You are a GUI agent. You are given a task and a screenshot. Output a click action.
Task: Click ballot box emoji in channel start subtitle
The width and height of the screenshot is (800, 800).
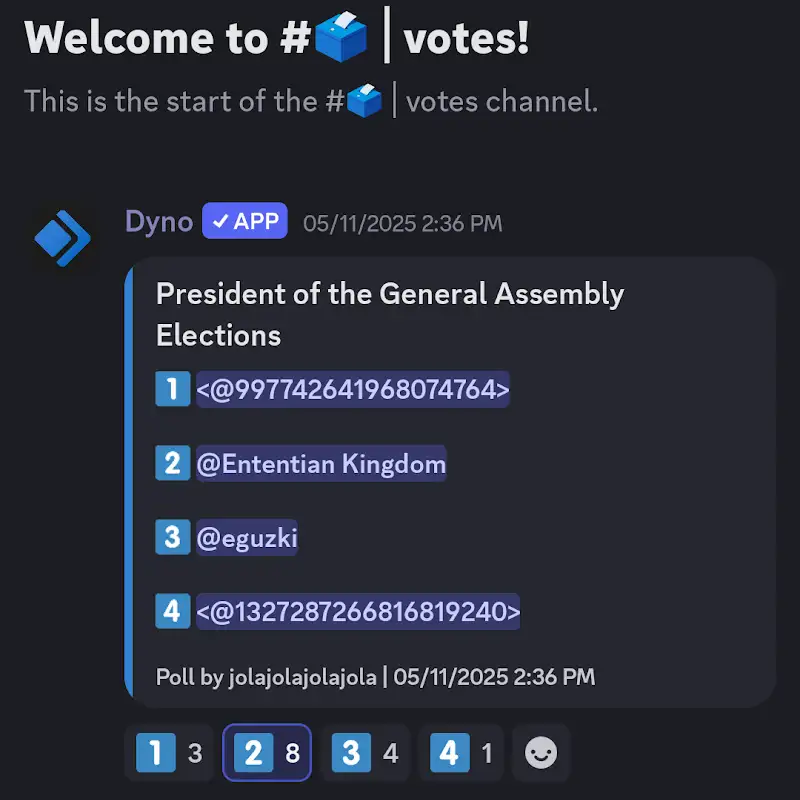click(x=365, y=101)
